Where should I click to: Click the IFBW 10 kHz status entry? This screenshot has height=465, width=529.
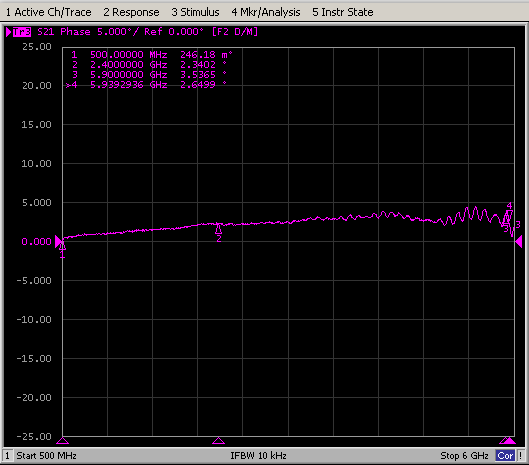click(258, 456)
